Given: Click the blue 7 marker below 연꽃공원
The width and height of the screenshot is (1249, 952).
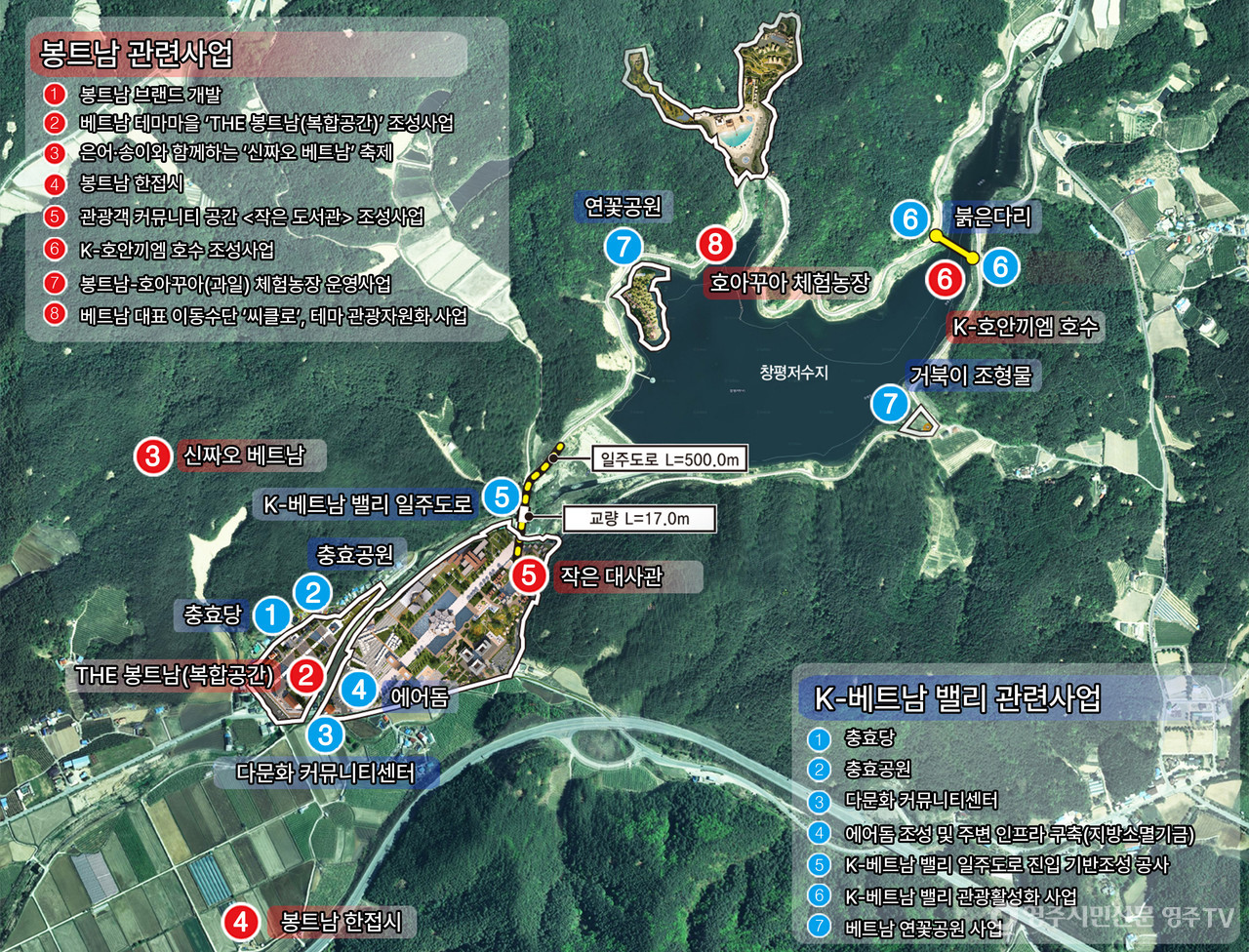Looking at the screenshot, I should click(x=624, y=246).
